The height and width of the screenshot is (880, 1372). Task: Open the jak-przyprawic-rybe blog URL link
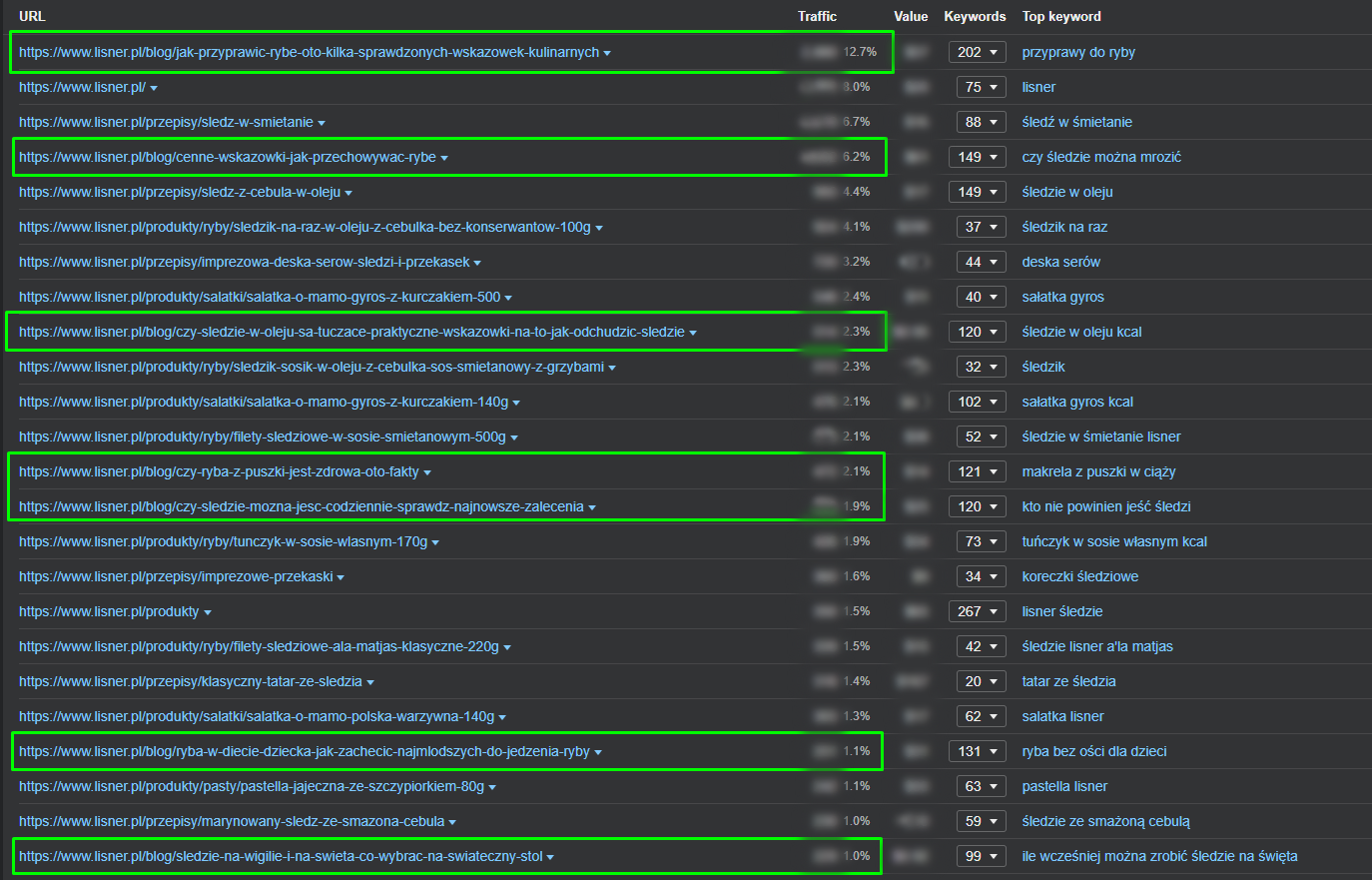(x=309, y=52)
